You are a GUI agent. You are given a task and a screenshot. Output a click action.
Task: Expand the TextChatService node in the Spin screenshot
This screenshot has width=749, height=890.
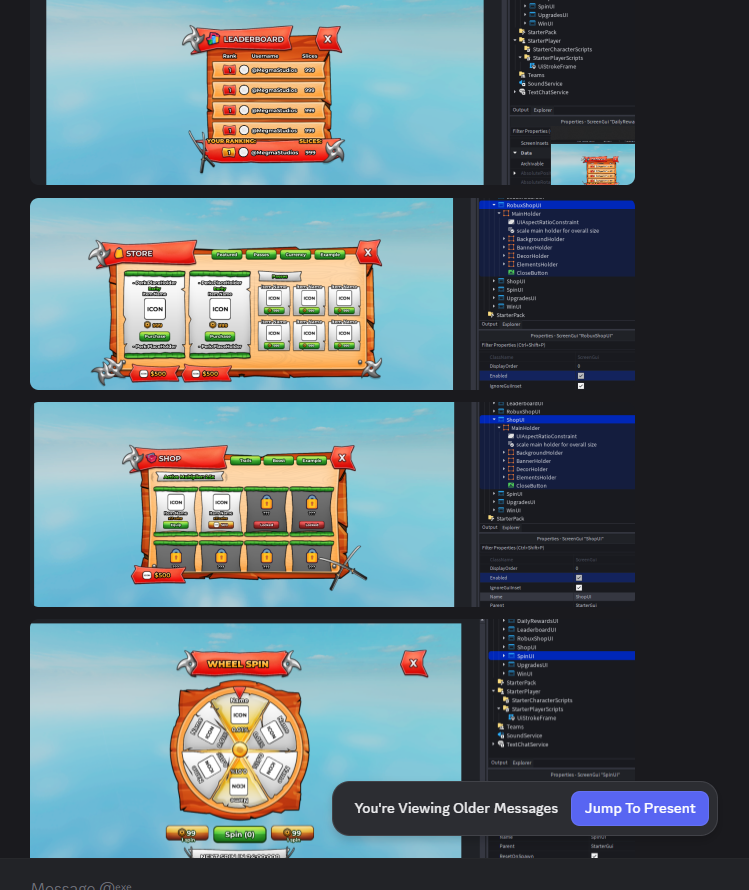tap(494, 744)
